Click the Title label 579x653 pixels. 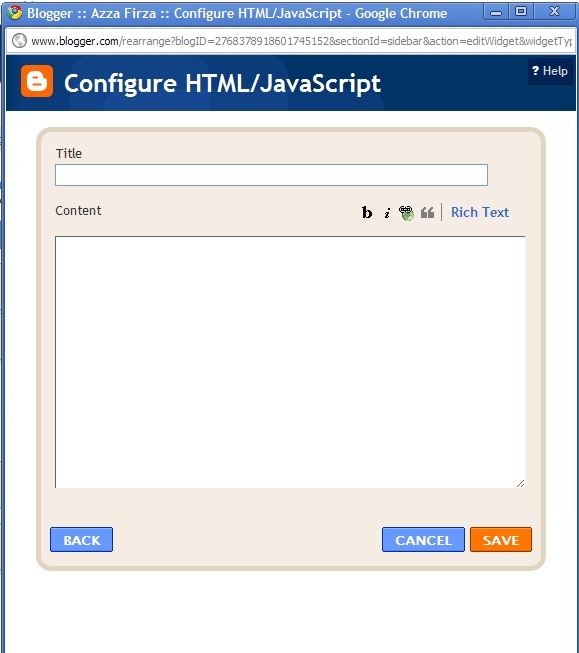pyautogui.click(x=69, y=153)
